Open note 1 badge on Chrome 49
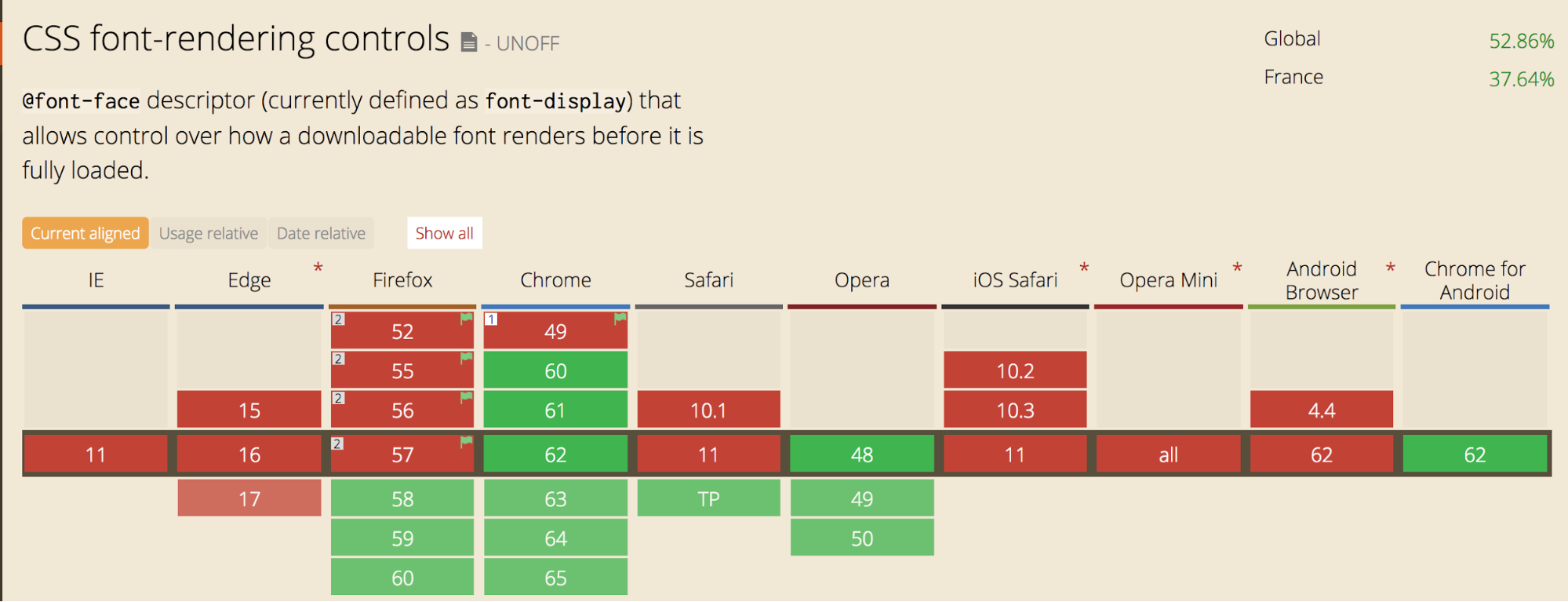The image size is (1568, 602). pos(490,318)
